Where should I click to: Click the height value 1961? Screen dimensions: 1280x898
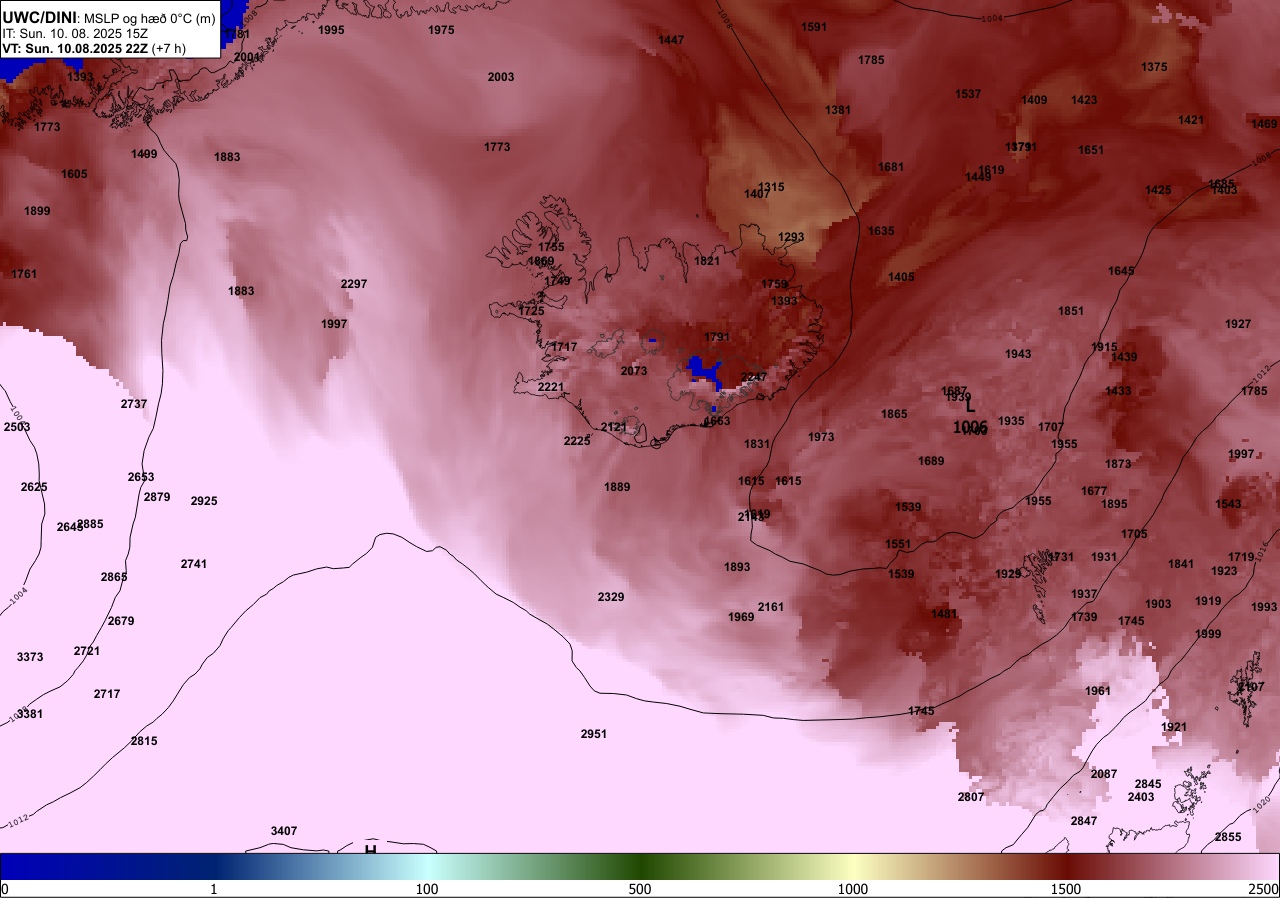click(1098, 691)
